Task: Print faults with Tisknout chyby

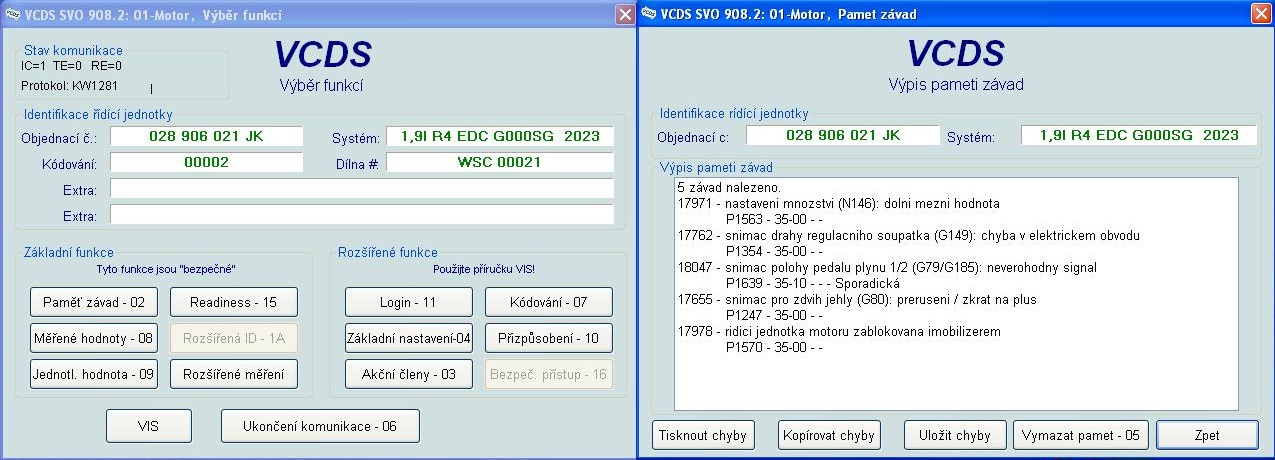Action: 702,435
